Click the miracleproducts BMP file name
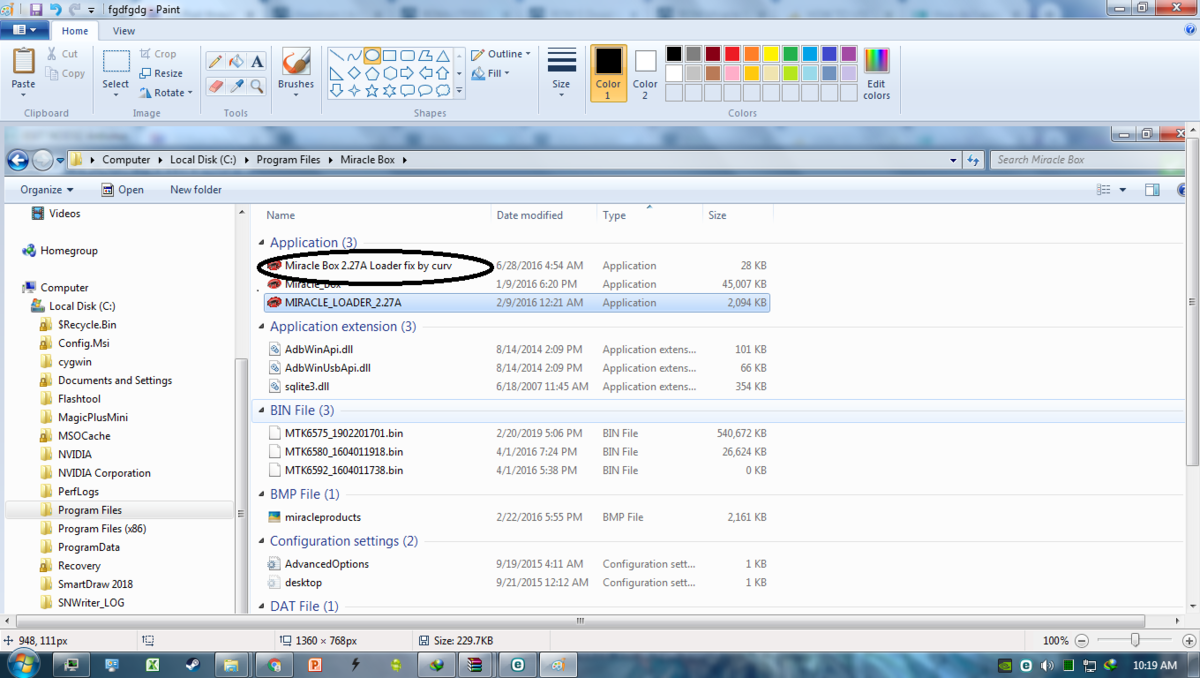 pyautogui.click(x=322, y=517)
